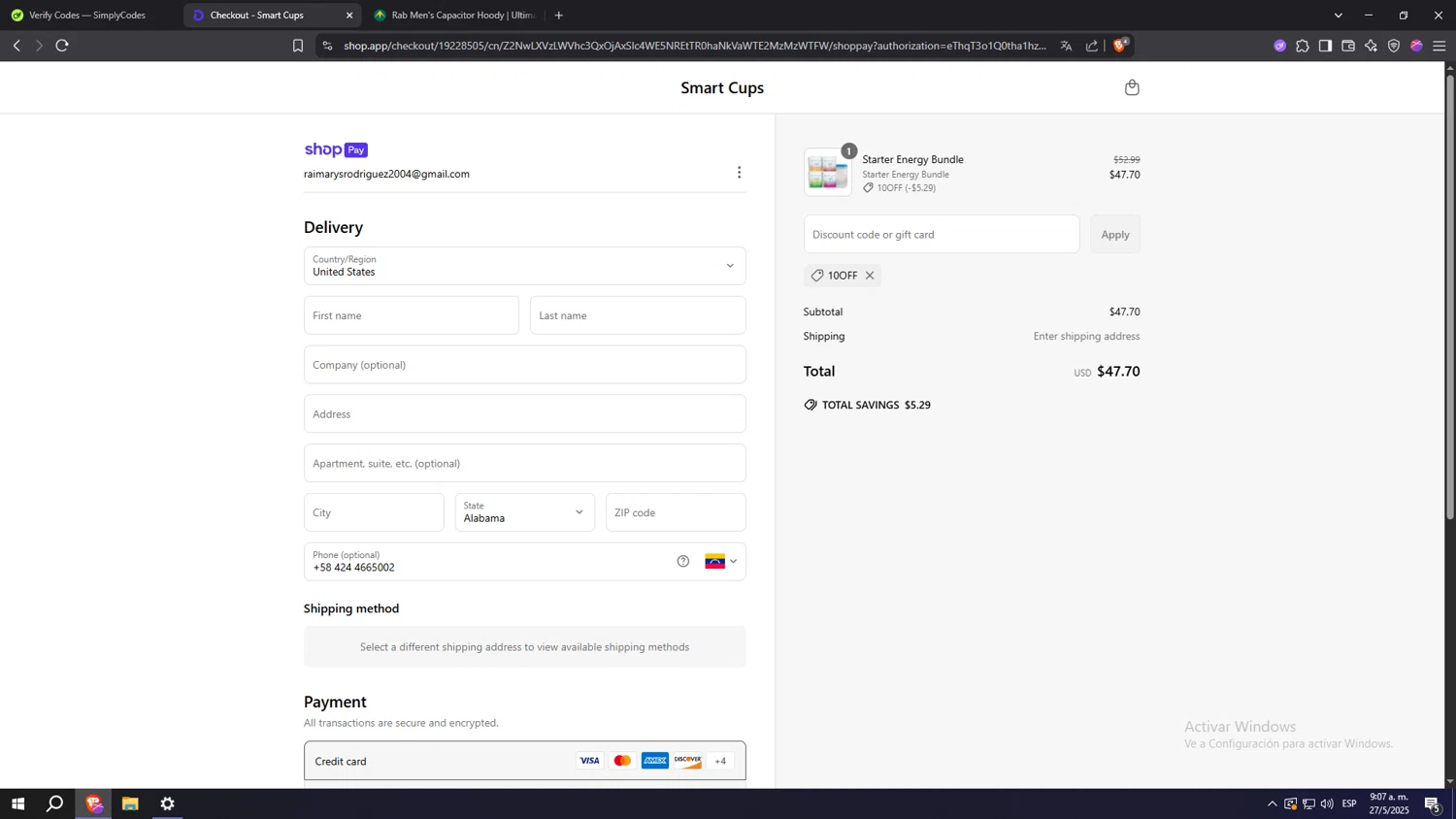Image resolution: width=1456 pixels, height=819 pixels.
Task: Open Leo AI sparkle icon
Action: tap(1371, 46)
